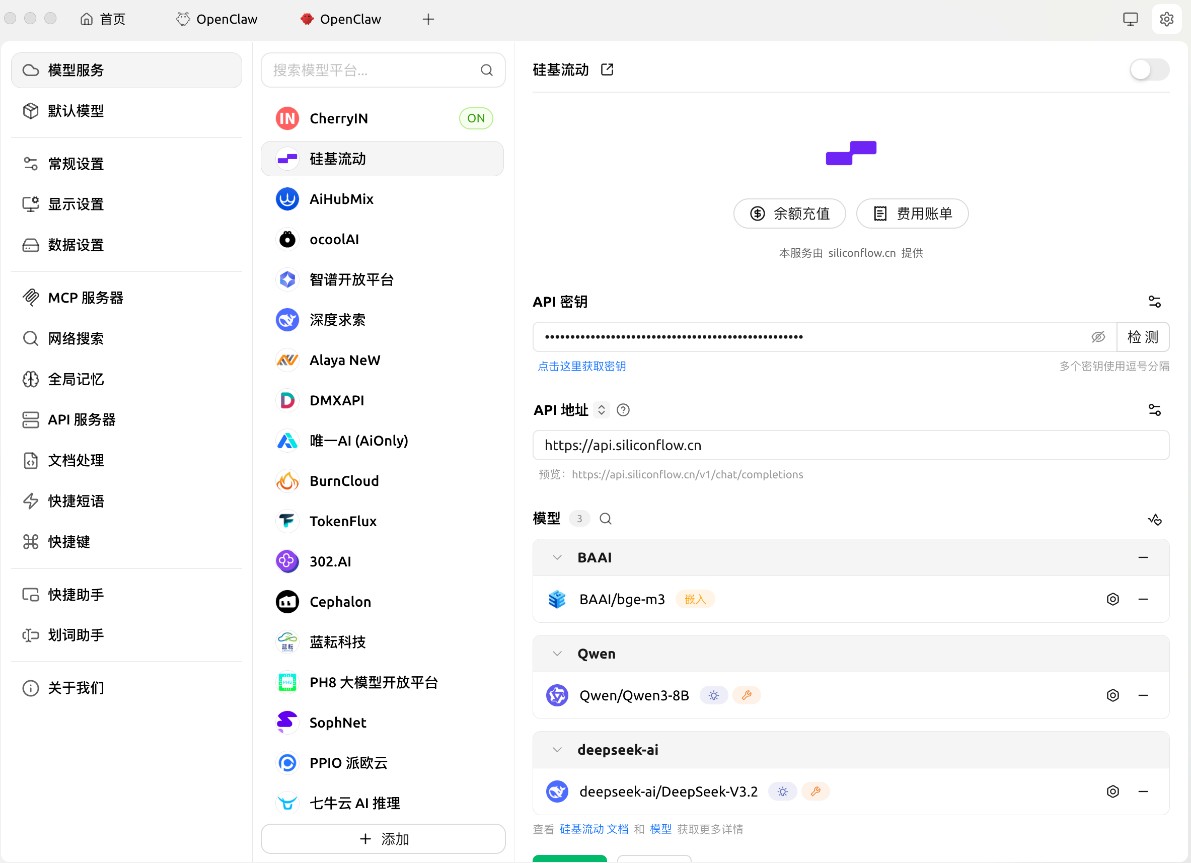Open the 点击这里获取密钥 link

click(x=581, y=366)
